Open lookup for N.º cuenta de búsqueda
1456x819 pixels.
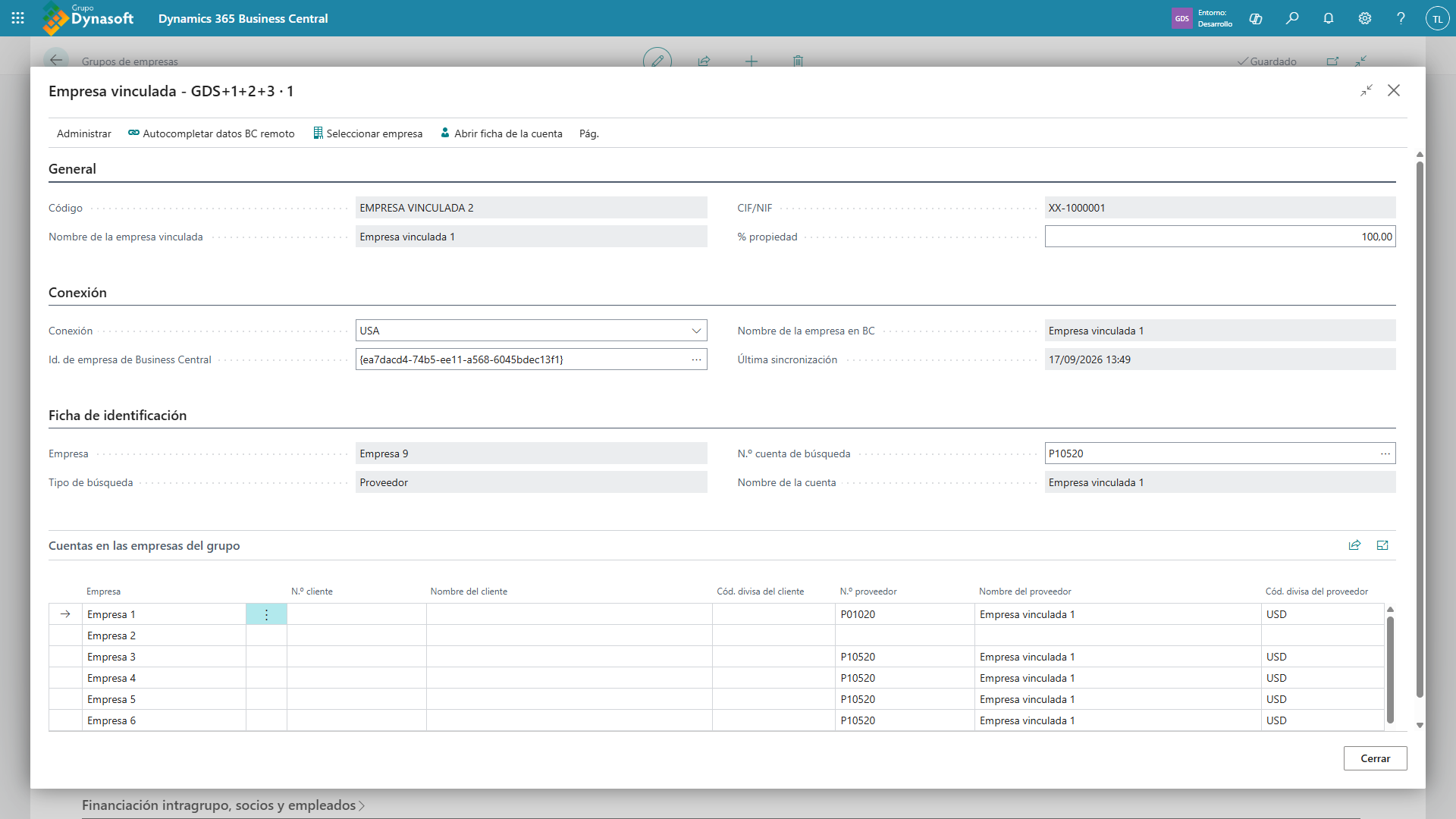click(x=1385, y=453)
